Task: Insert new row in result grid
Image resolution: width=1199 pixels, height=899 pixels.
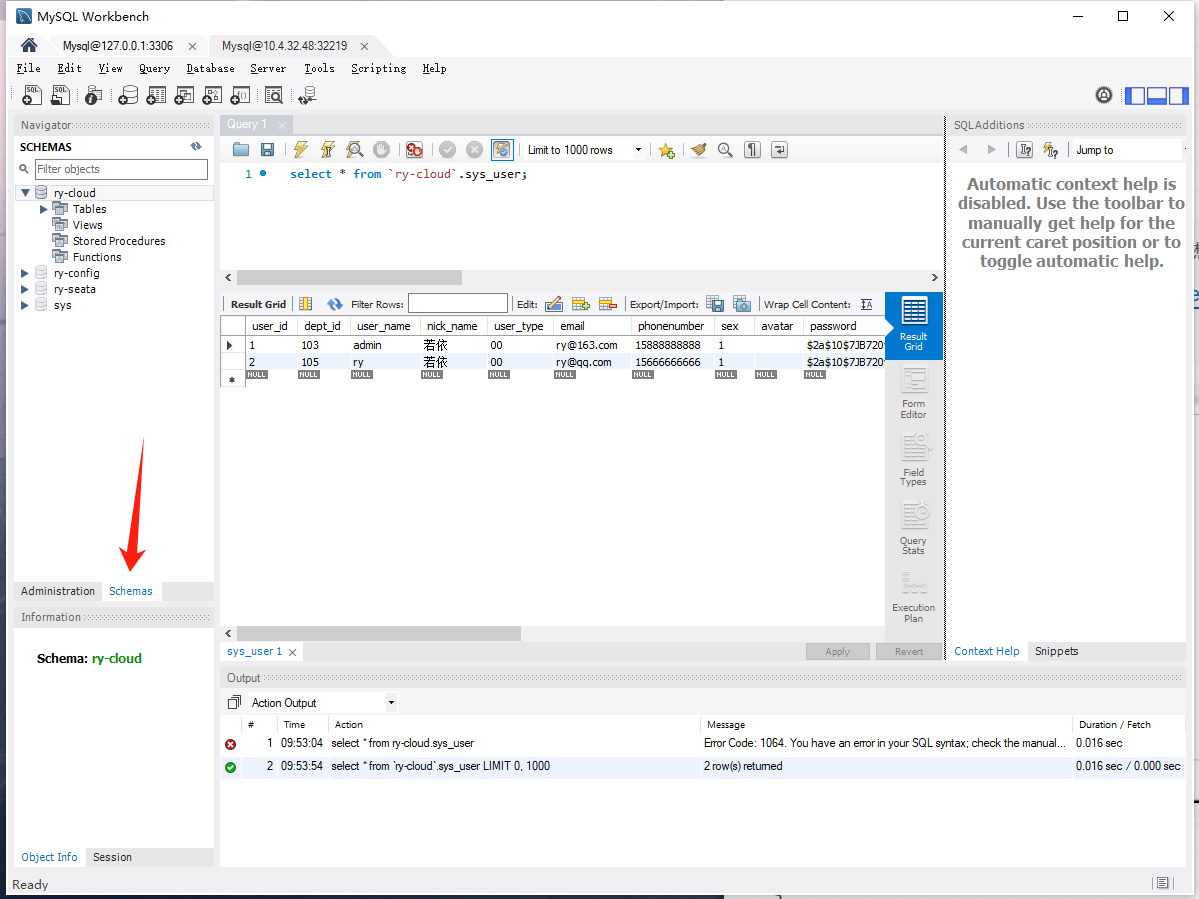Action: click(580, 304)
